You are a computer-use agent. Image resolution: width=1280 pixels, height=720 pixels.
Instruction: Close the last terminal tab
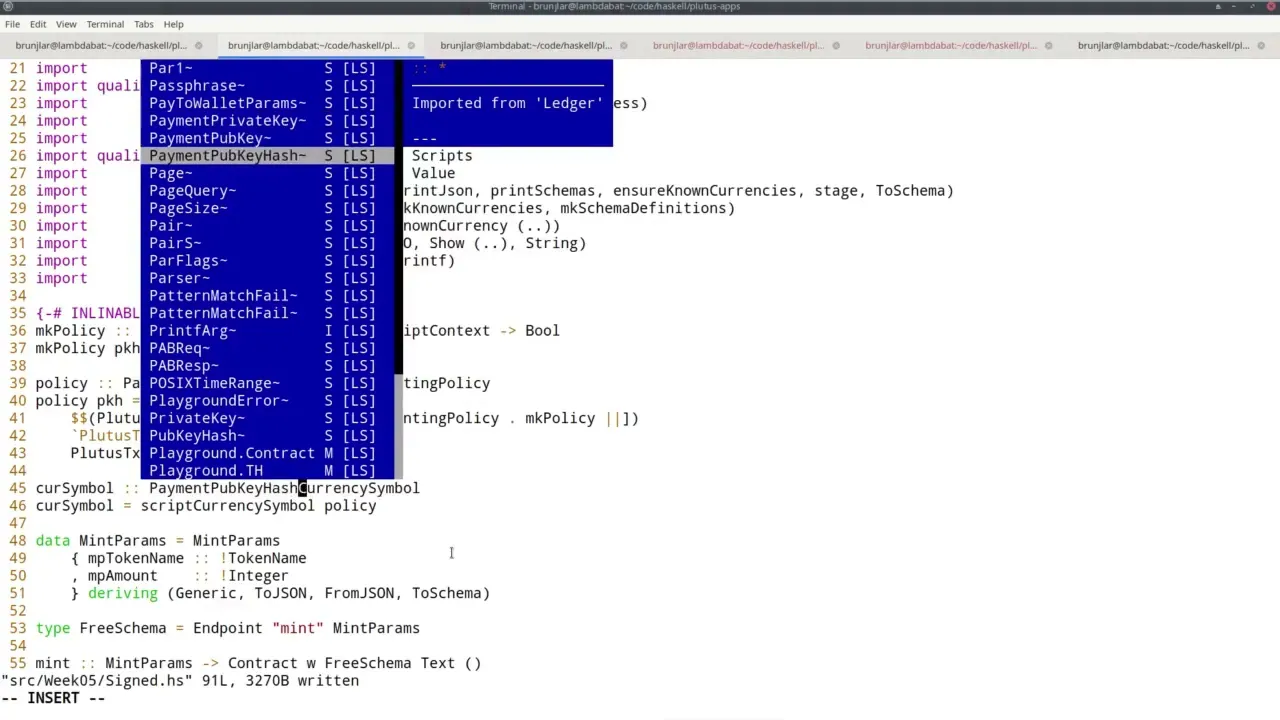click(1261, 45)
